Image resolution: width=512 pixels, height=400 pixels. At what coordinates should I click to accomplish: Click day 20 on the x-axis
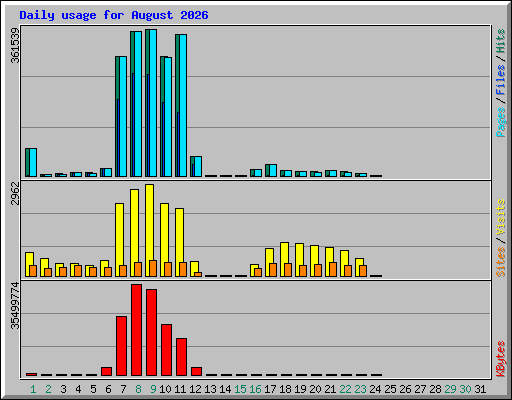315,389
